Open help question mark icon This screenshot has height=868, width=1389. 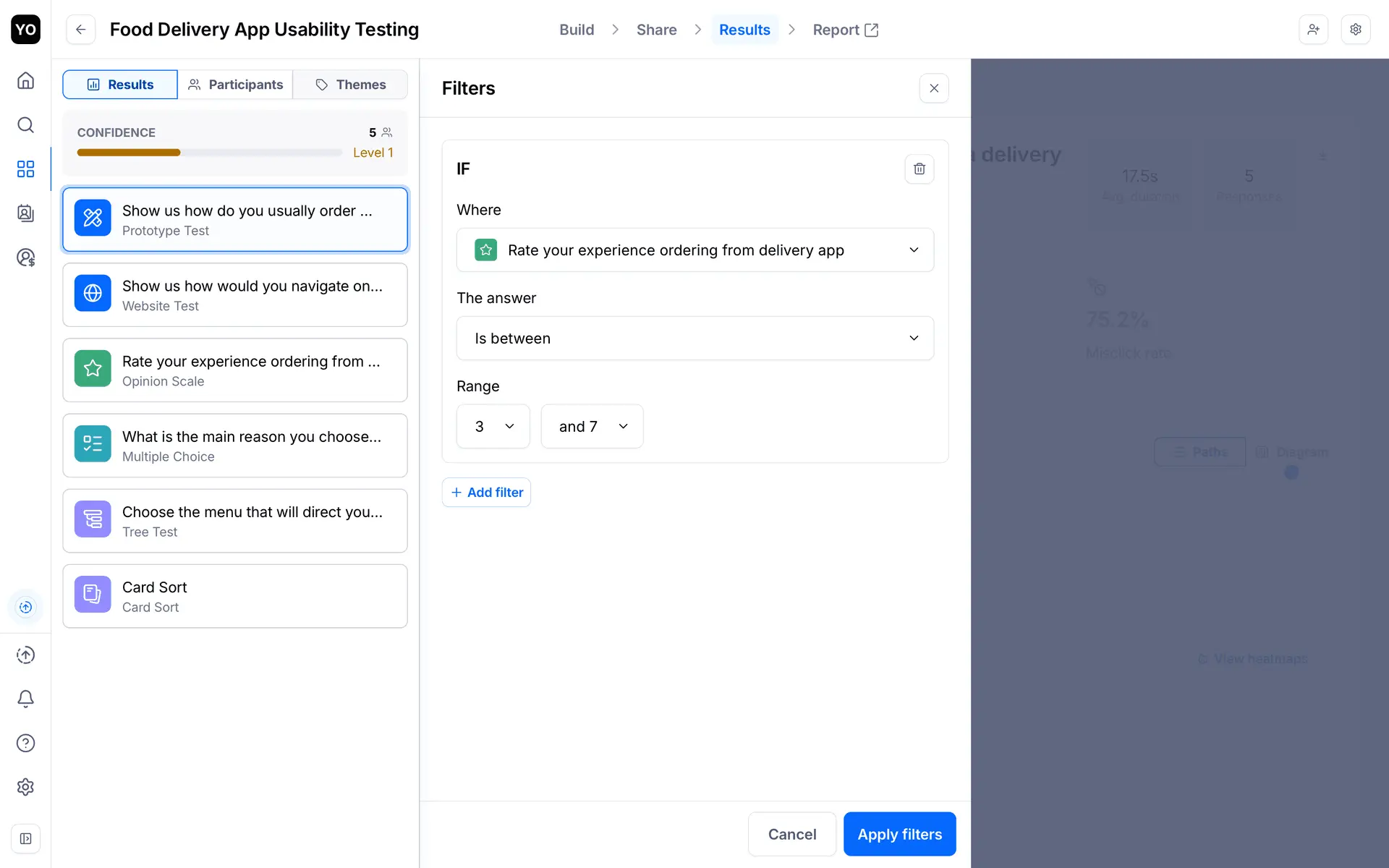click(25, 743)
